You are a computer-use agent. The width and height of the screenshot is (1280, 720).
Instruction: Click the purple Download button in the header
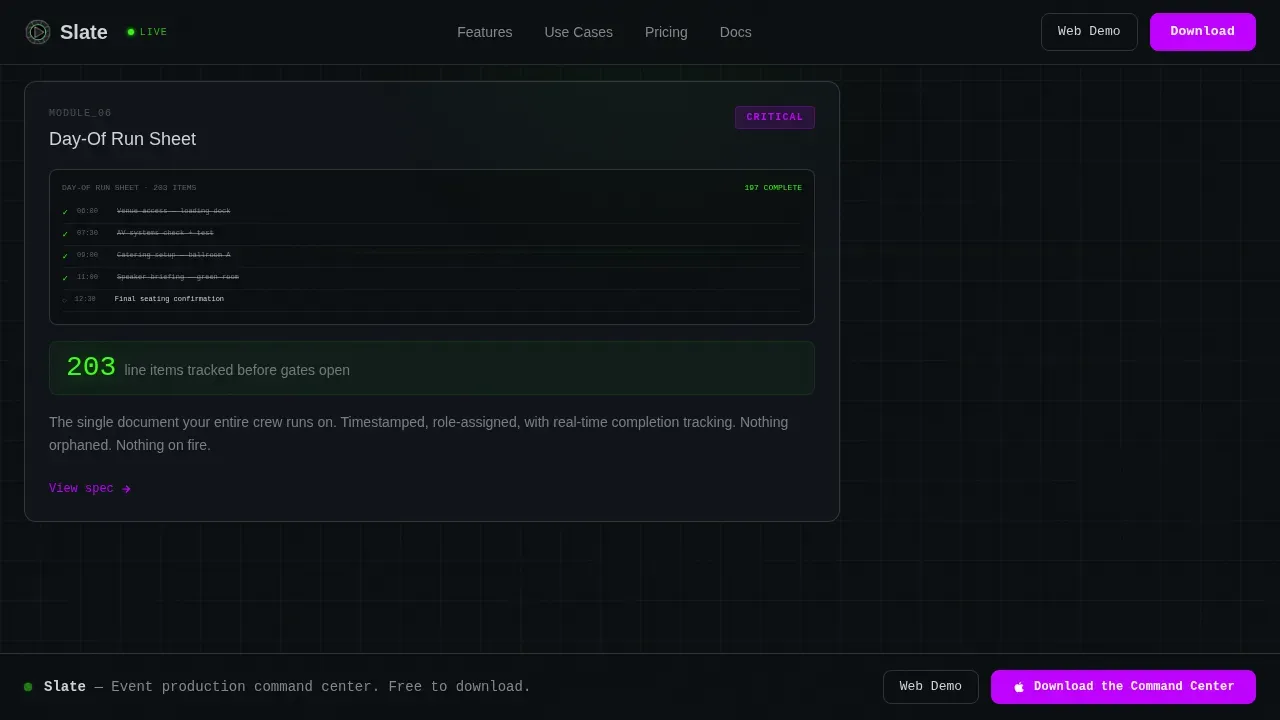(1203, 32)
